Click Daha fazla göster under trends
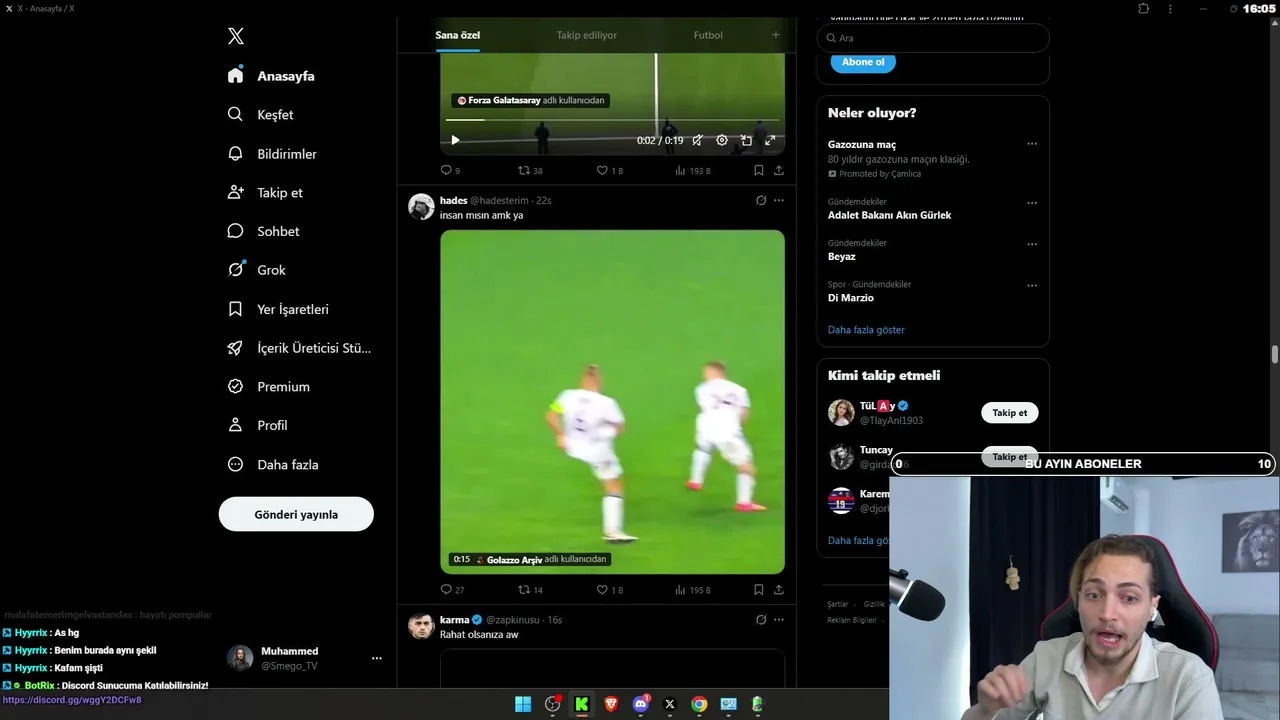The width and height of the screenshot is (1280, 720). (866, 330)
